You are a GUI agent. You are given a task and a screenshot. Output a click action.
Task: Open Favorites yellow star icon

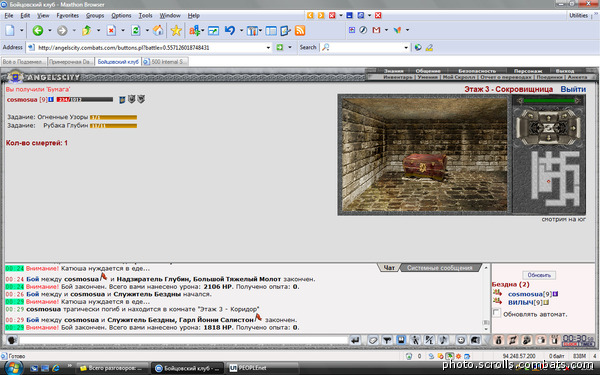pos(176,30)
